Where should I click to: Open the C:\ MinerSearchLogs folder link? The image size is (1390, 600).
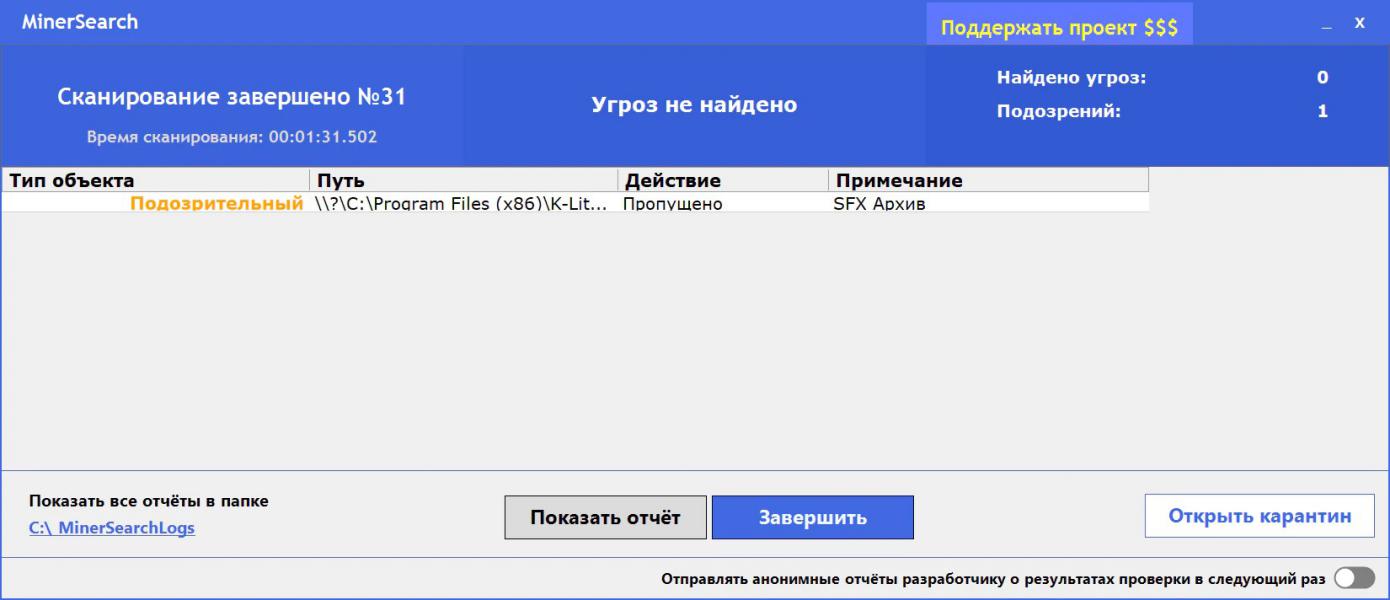111,528
